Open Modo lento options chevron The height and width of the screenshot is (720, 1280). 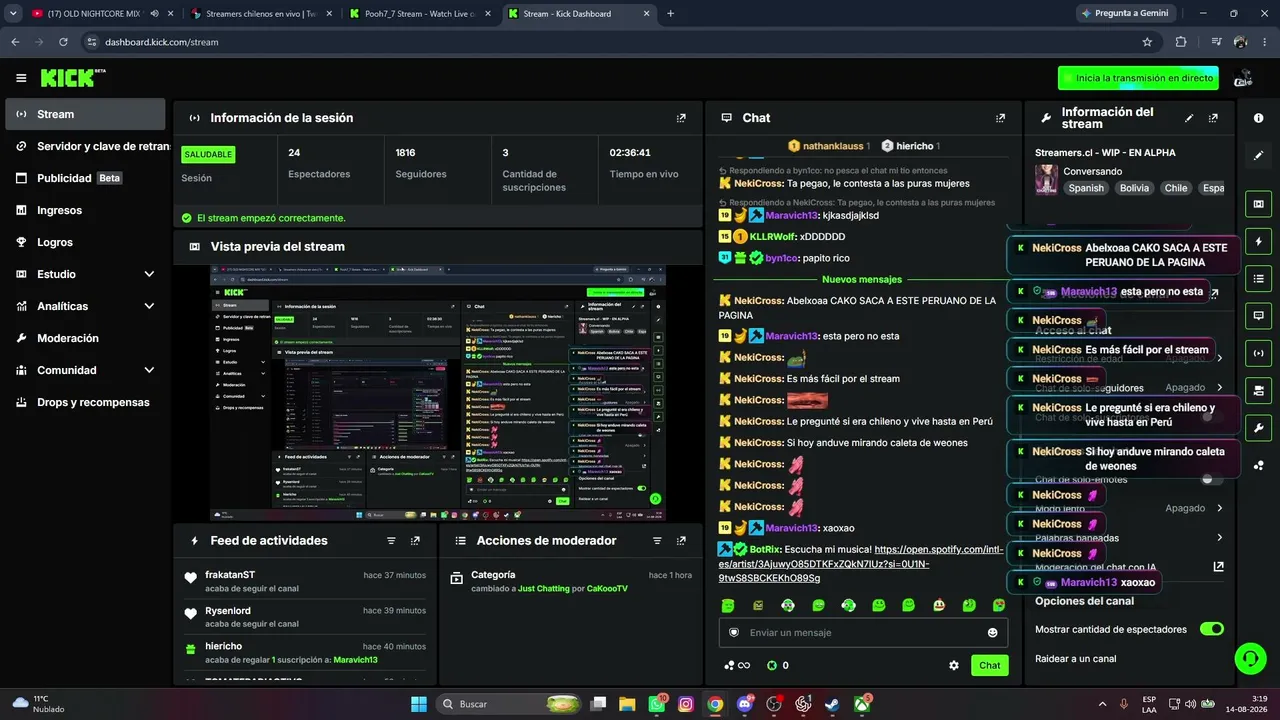[x=1220, y=508]
